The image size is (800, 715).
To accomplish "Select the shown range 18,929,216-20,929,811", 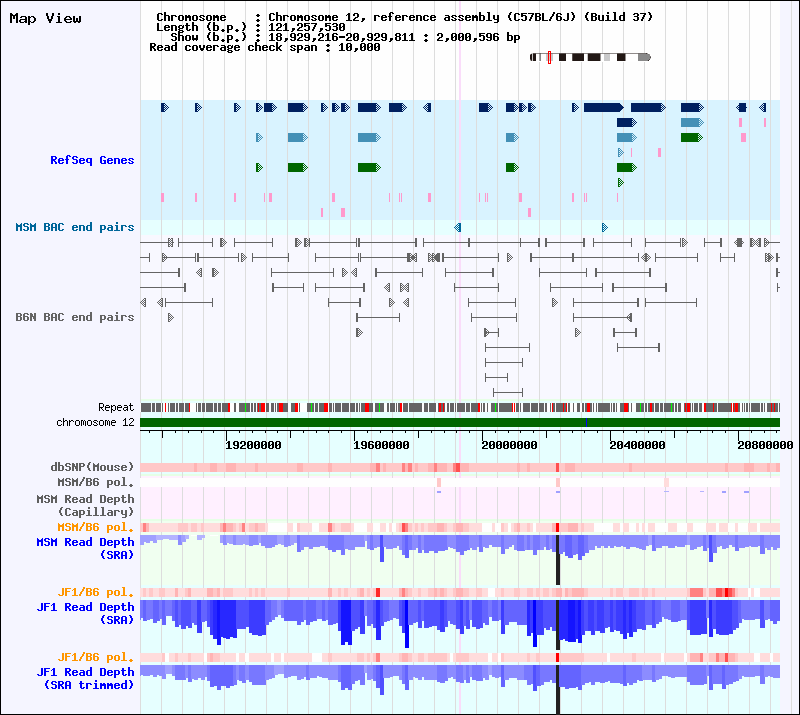I will point(342,37).
